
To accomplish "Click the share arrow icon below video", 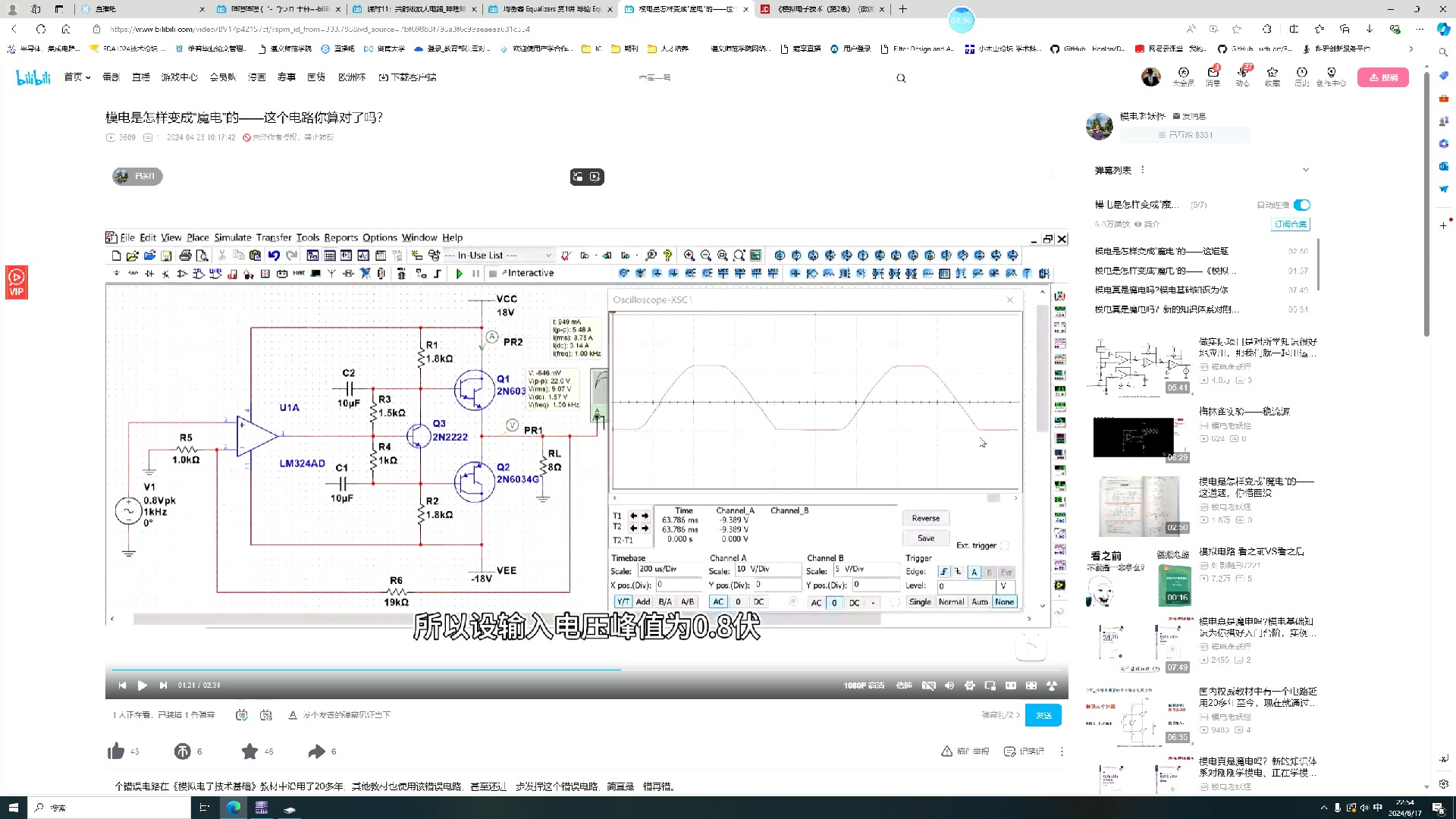I will point(316,752).
